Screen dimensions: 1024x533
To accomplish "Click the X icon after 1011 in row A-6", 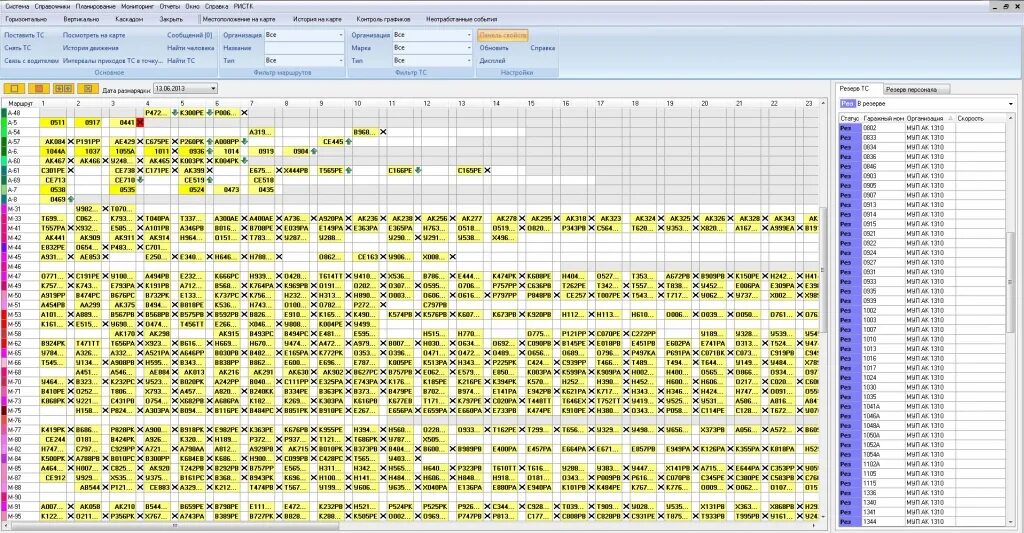I will [174, 152].
